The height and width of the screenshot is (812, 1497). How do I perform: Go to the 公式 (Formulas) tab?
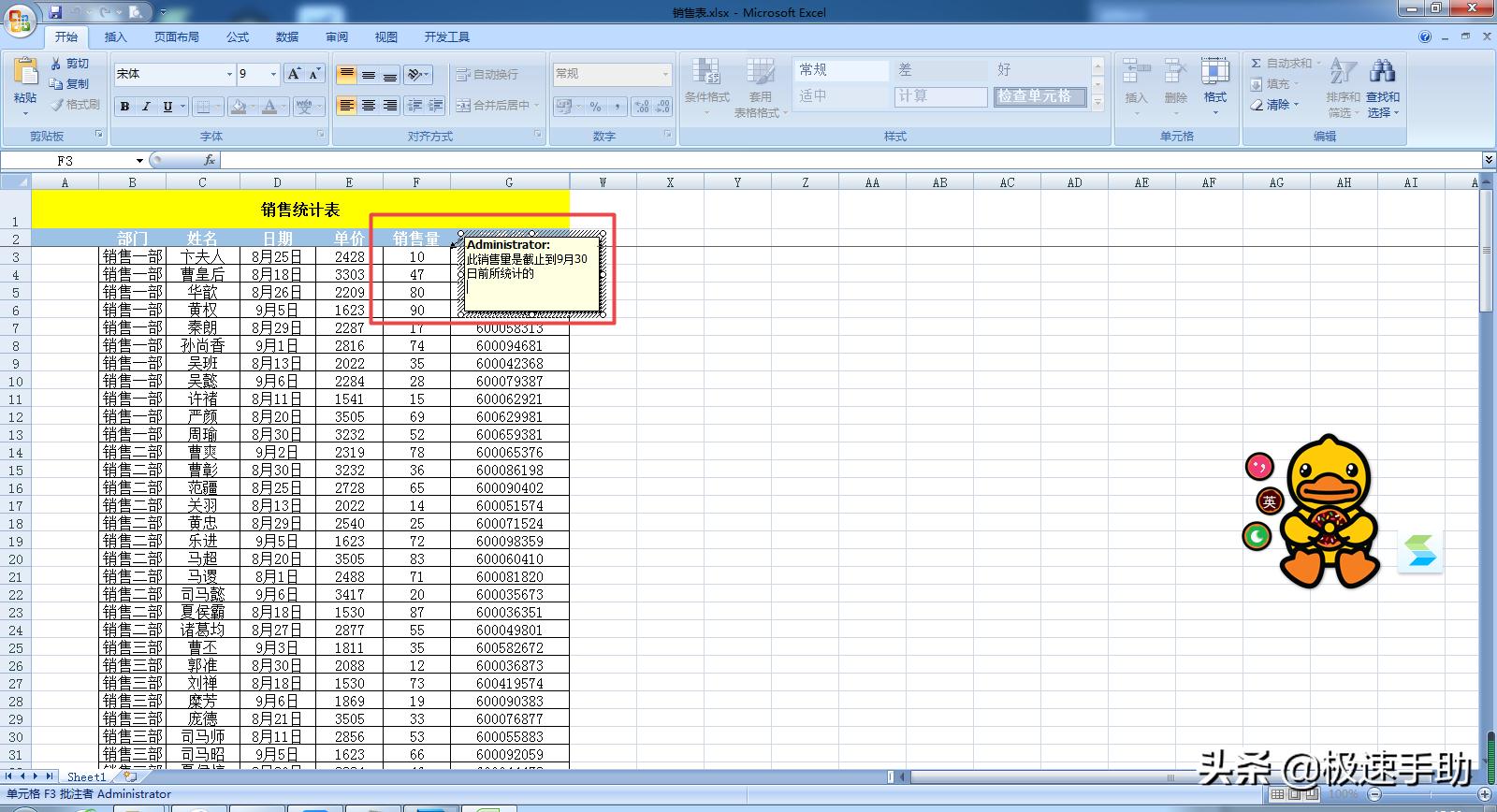click(x=238, y=37)
